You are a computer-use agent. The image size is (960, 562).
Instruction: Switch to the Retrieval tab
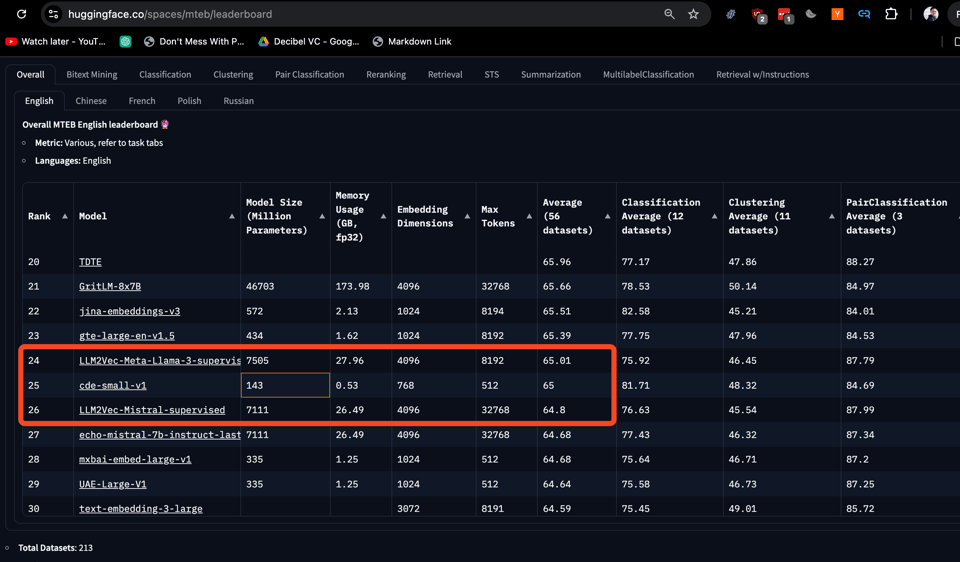445,74
